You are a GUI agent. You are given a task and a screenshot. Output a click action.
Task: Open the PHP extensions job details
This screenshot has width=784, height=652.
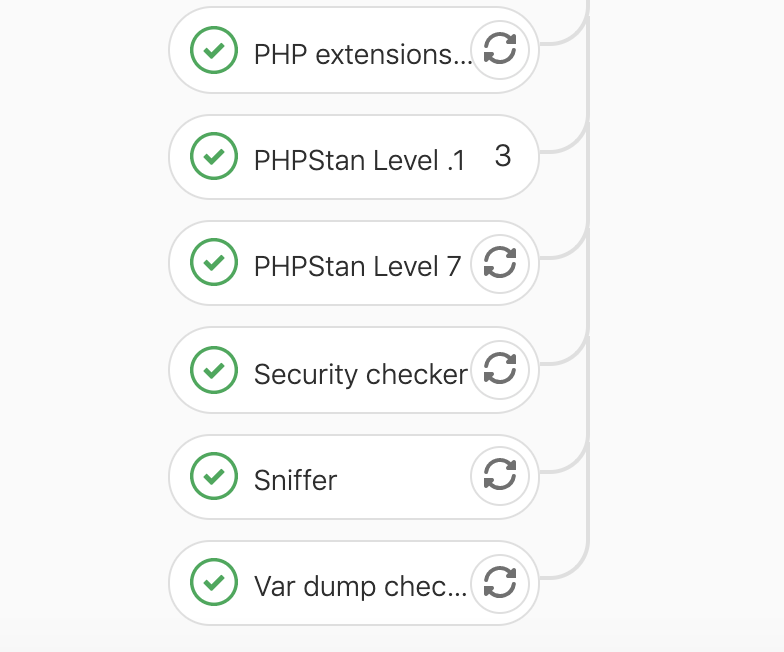(363, 54)
